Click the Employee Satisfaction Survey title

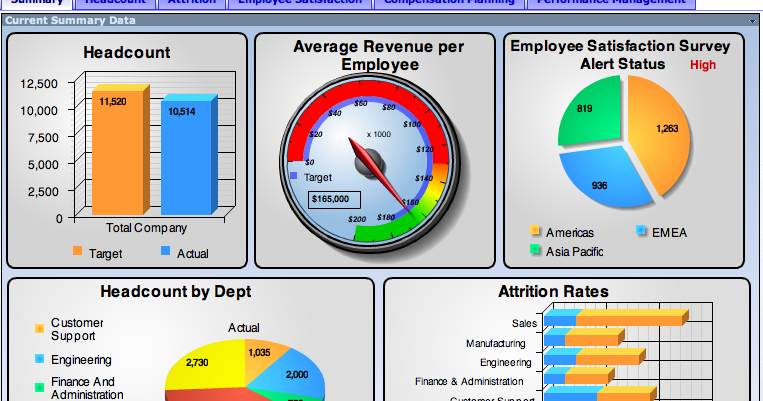(x=620, y=55)
